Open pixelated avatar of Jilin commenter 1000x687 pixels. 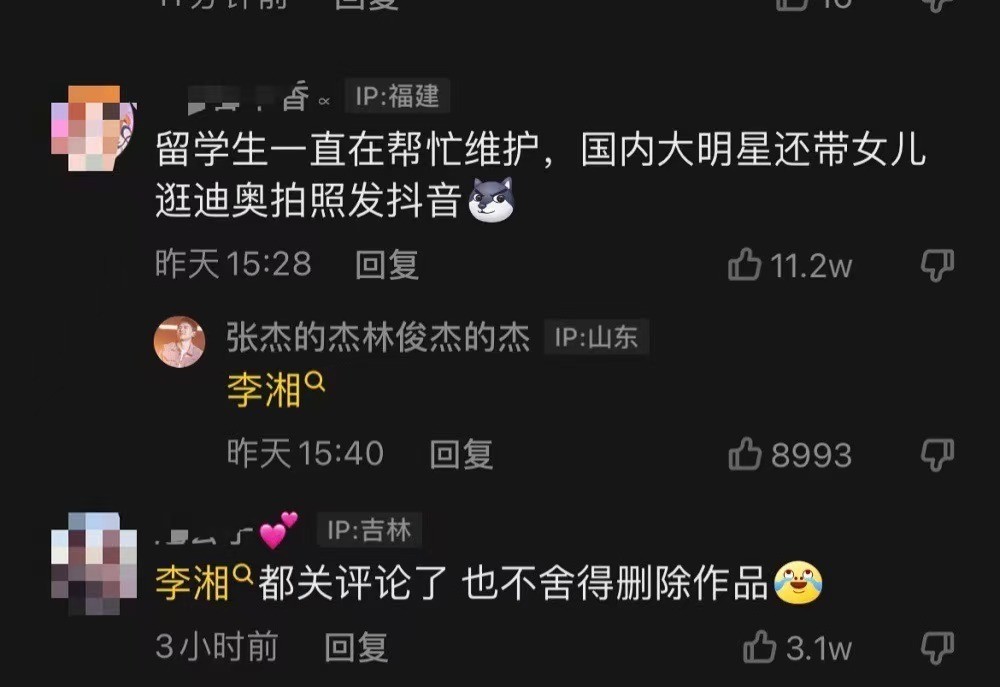pyautogui.click(x=93, y=563)
